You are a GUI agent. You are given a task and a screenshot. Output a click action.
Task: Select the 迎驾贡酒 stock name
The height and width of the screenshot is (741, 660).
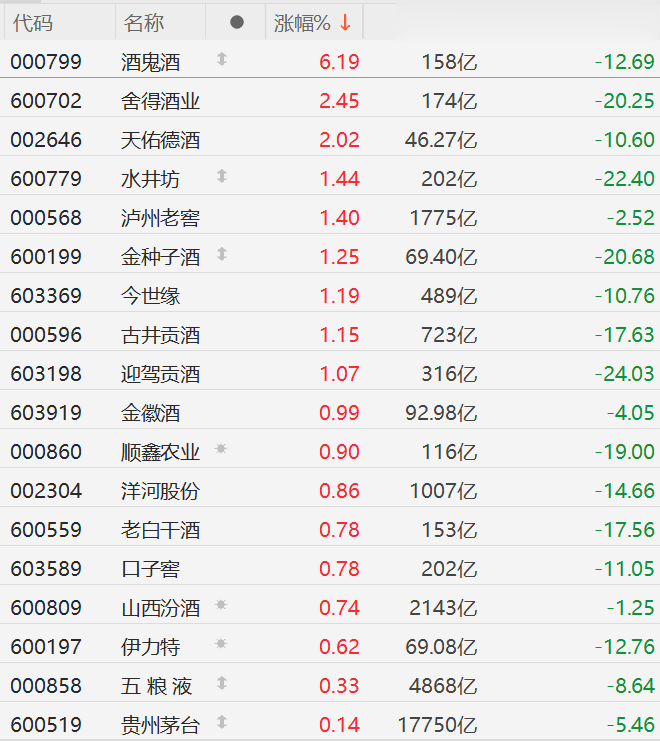click(160, 374)
